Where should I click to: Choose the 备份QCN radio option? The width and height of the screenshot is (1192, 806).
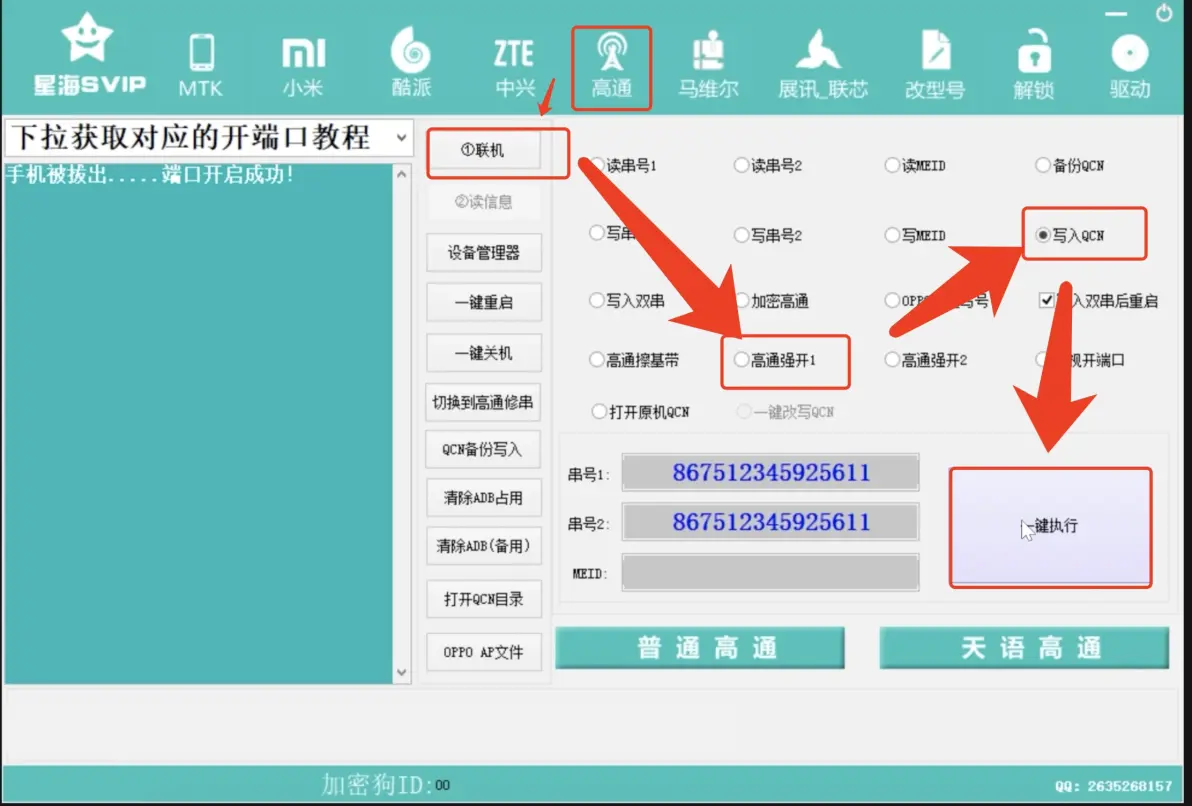click(1043, 166)
